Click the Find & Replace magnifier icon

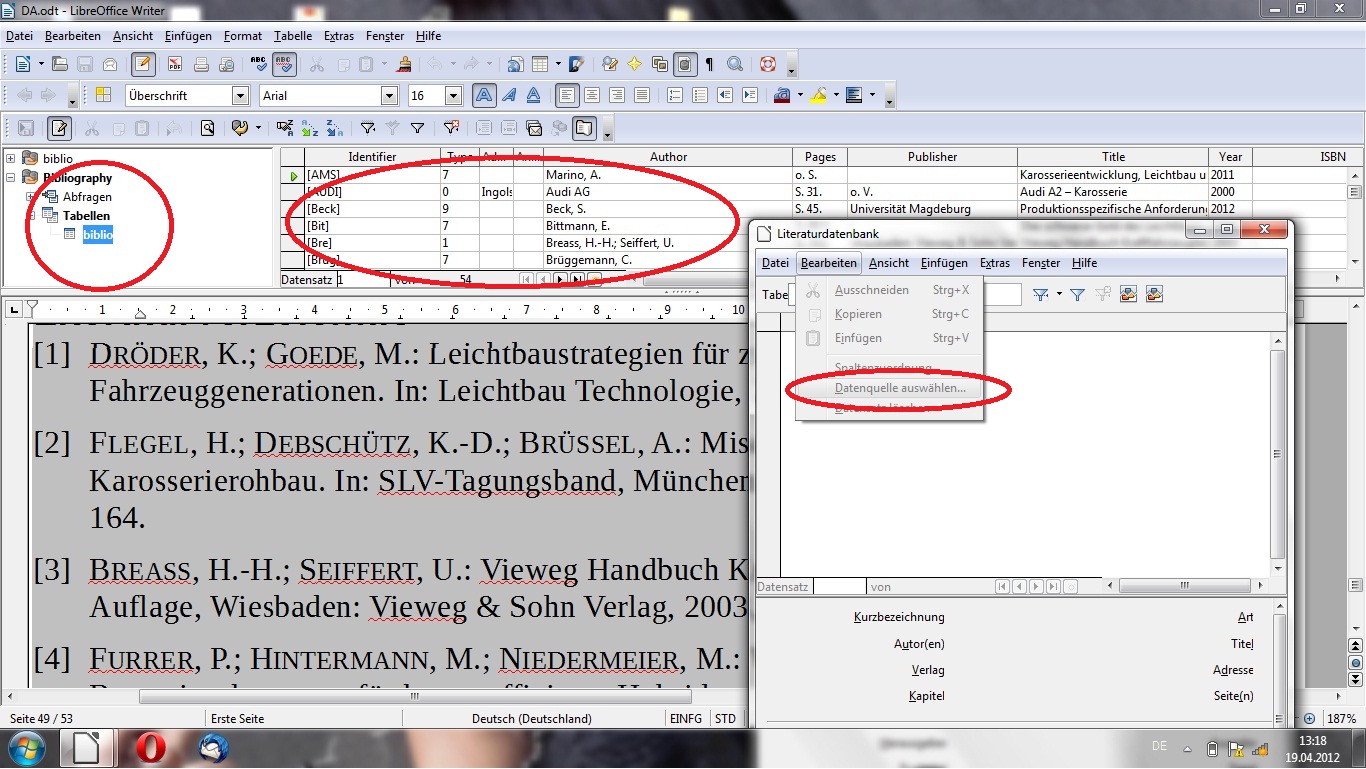point(735,64)
